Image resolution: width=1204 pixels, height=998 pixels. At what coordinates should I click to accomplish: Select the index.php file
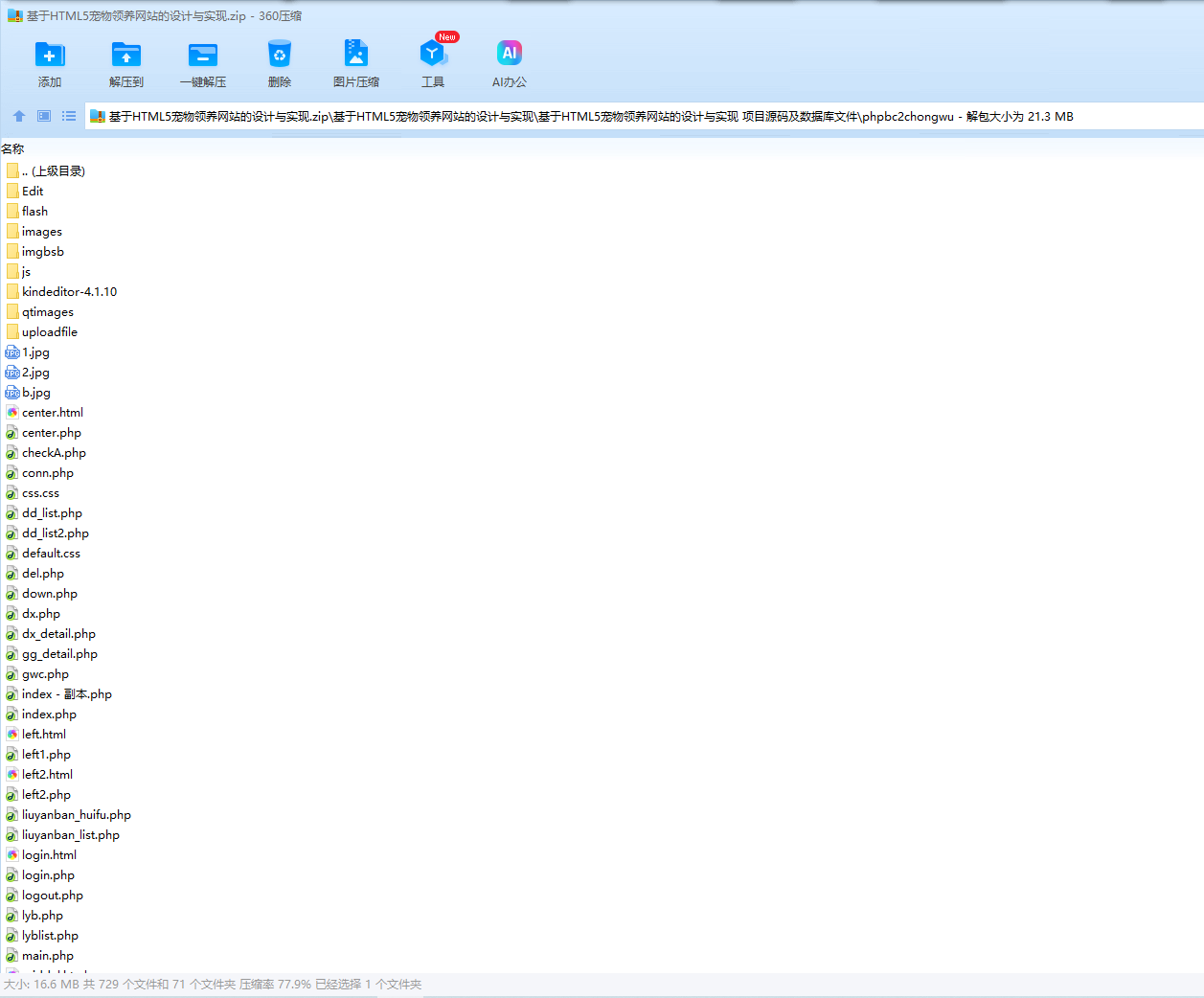[41, 714]
